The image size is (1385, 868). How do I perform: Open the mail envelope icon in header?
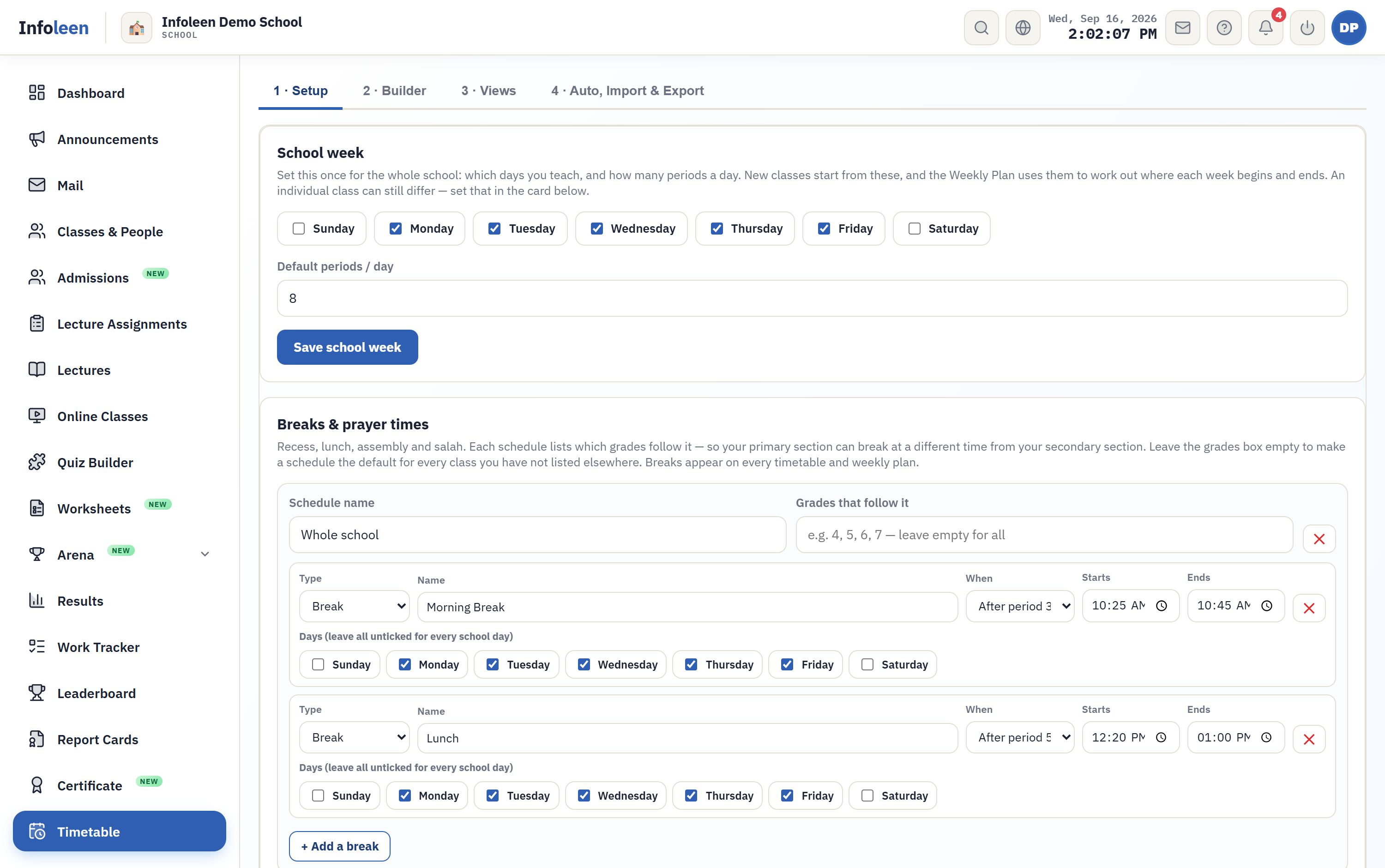[1182, 28]
